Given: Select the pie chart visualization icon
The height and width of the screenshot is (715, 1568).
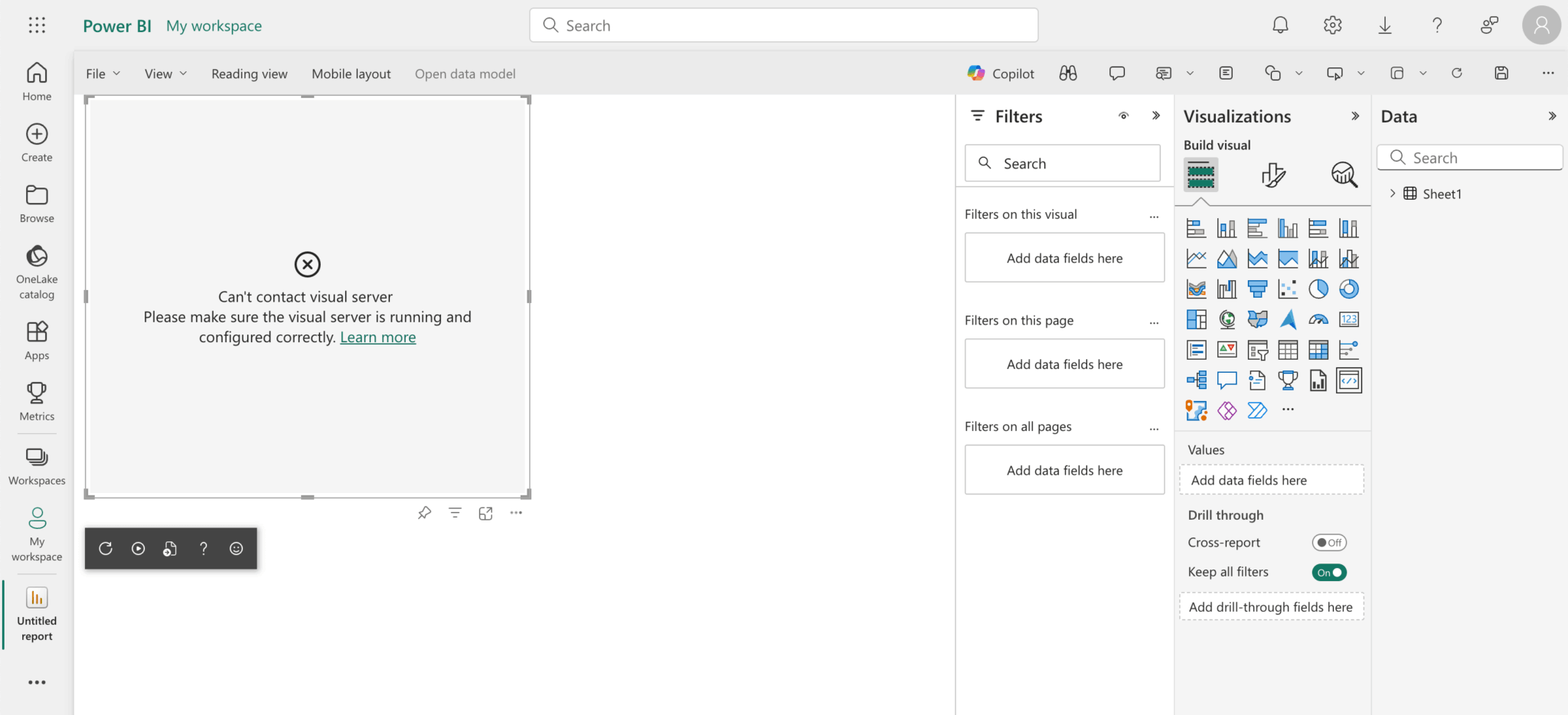Looking at the screenshot, I should pyautogui.click(x=1318, y=289).
